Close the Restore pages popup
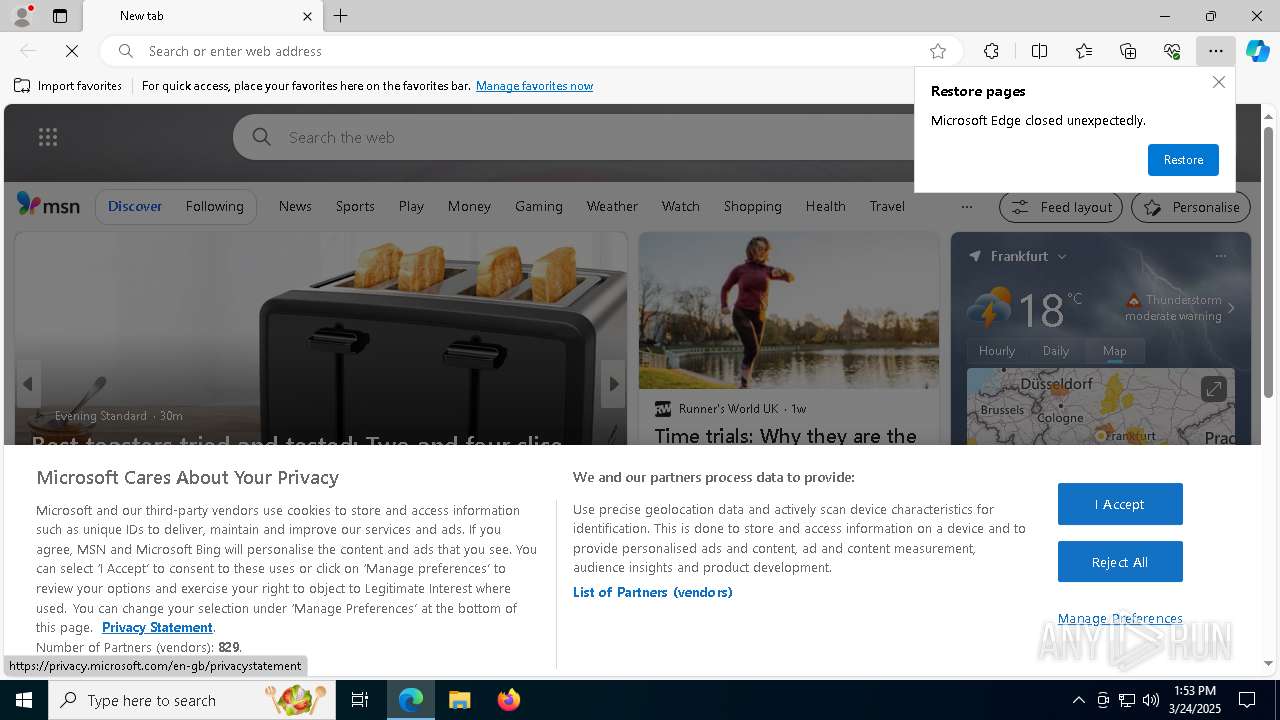Viewport: 1280px width, 720px height. coord(1218,82)
